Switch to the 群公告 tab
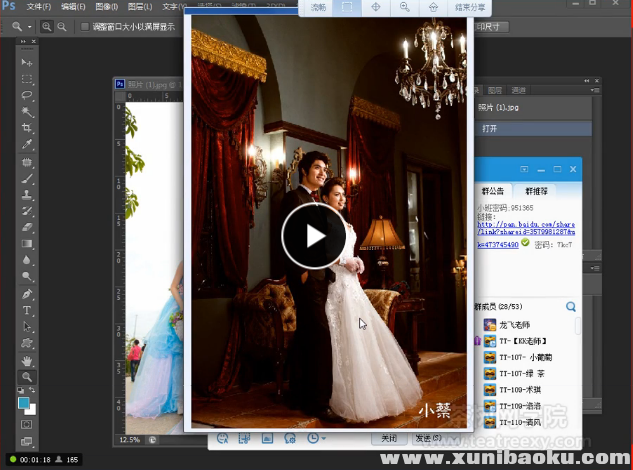The image size is (633, 470). 491,190
